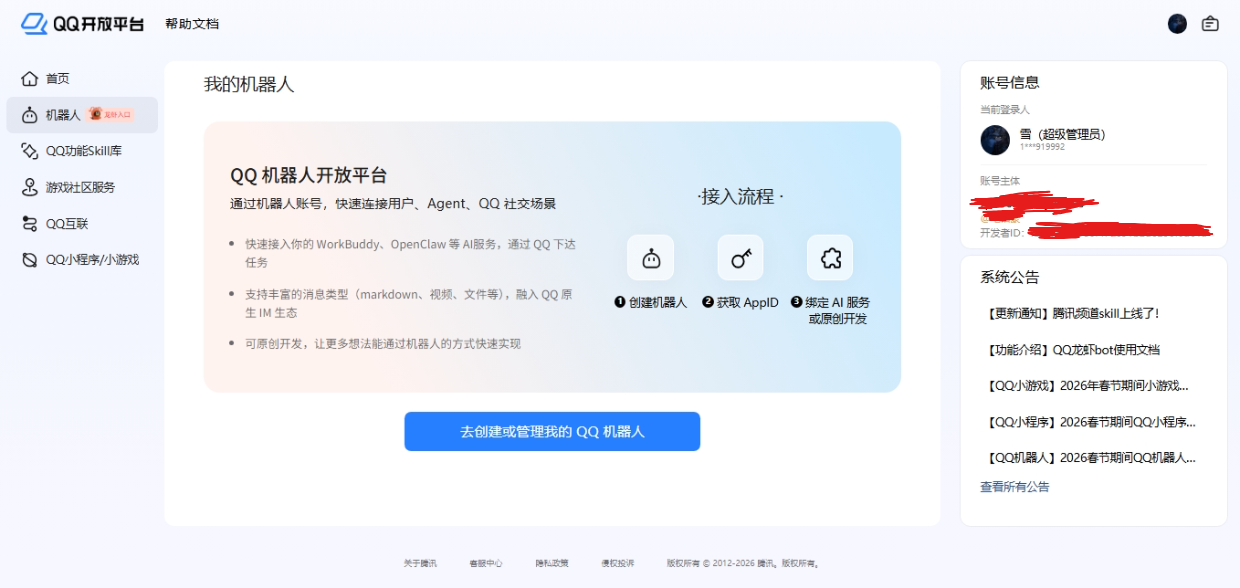Click the 绑定 AI 服务 puzzle icon

coord(830,259)
